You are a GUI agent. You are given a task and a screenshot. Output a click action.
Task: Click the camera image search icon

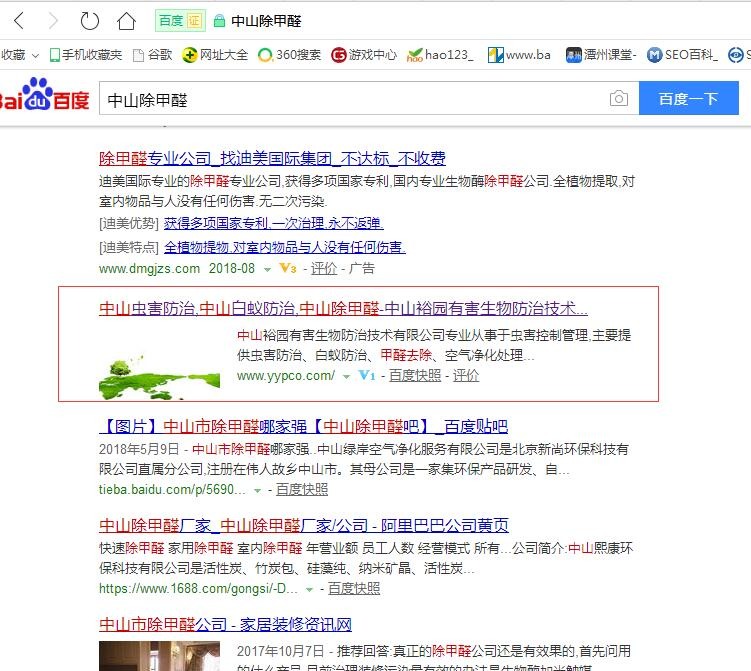619,99
